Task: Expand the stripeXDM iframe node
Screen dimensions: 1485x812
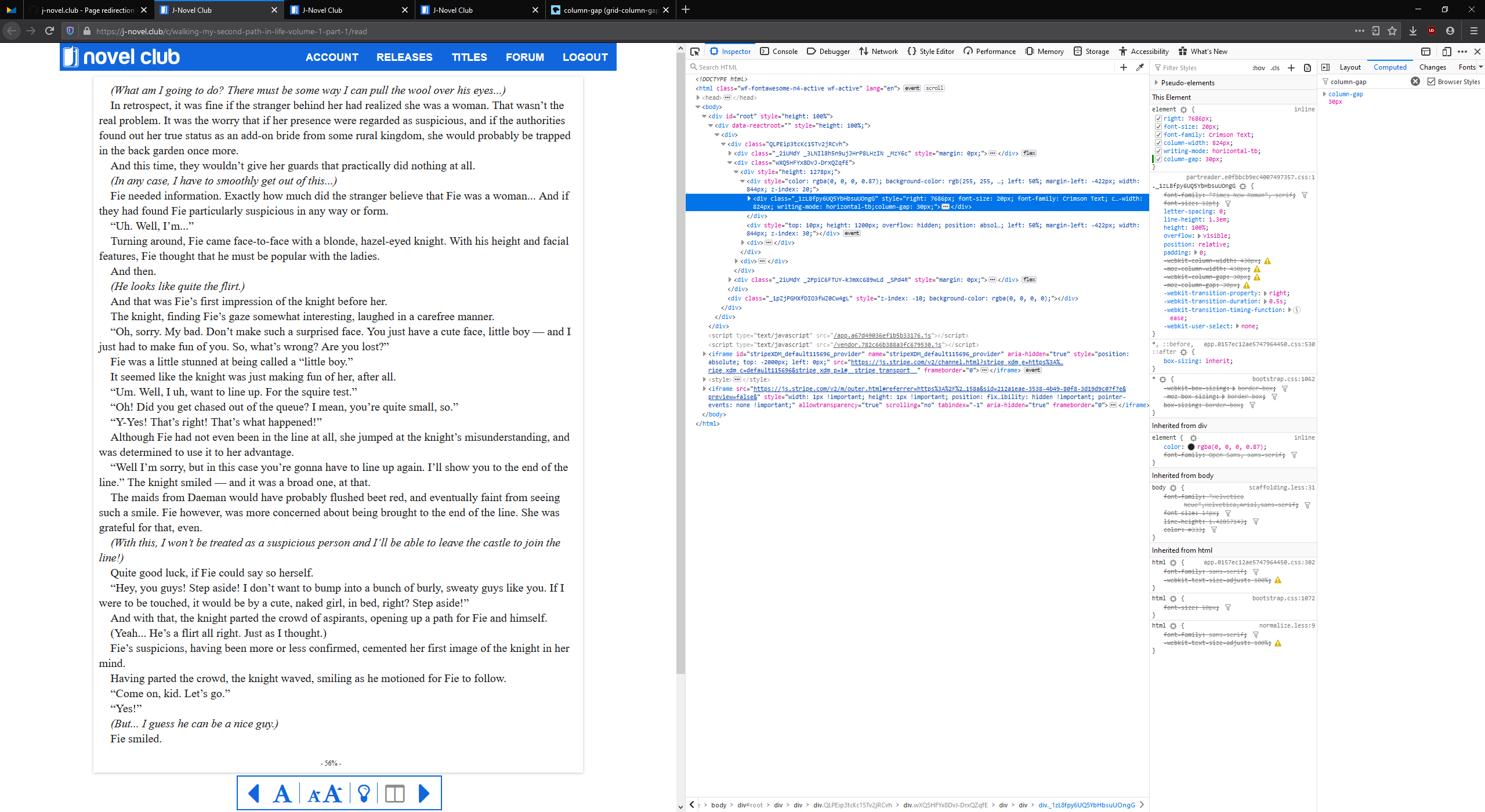Action: [705, 354]
